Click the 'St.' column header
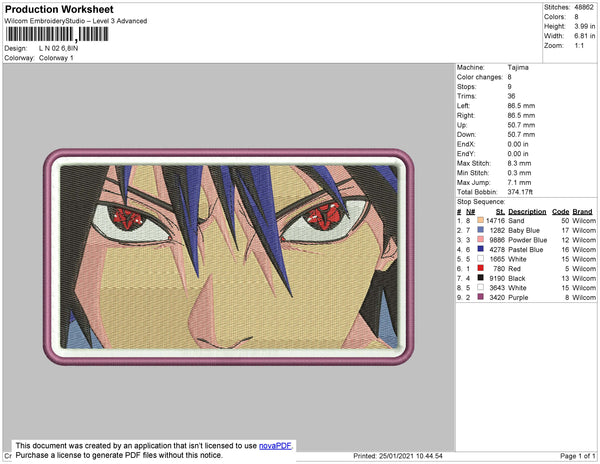 pyautogui.click(x=501, y=212)
